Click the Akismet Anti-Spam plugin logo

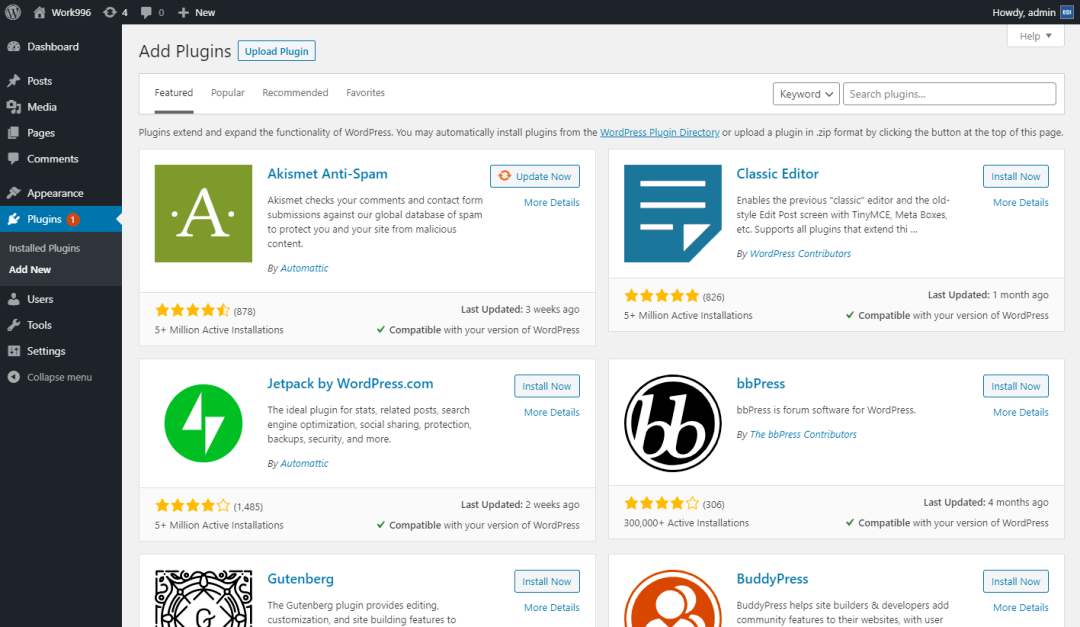click(203, 214)
